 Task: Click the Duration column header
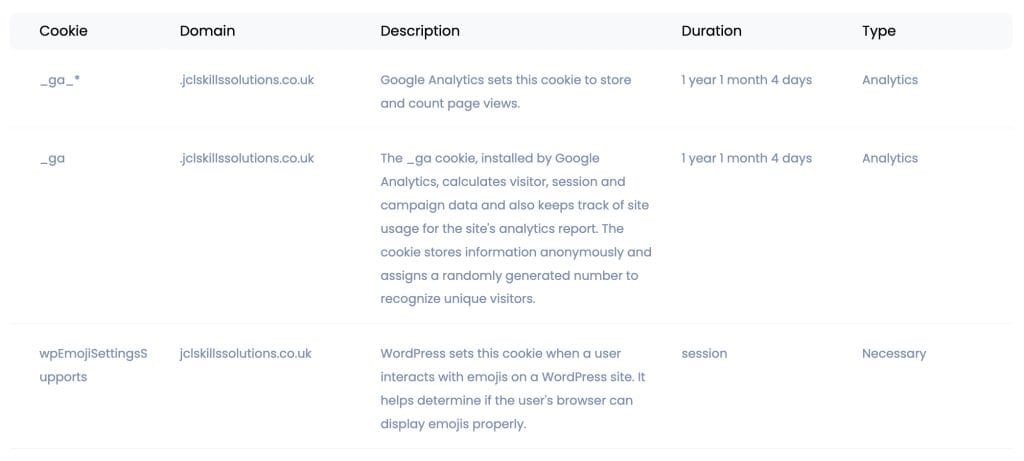[x=711, y=31]
